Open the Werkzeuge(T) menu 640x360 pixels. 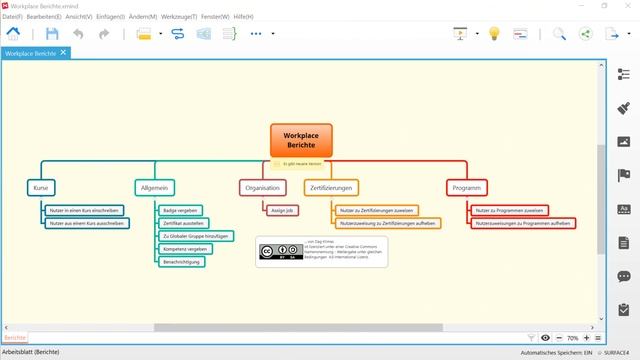(179, 17)
